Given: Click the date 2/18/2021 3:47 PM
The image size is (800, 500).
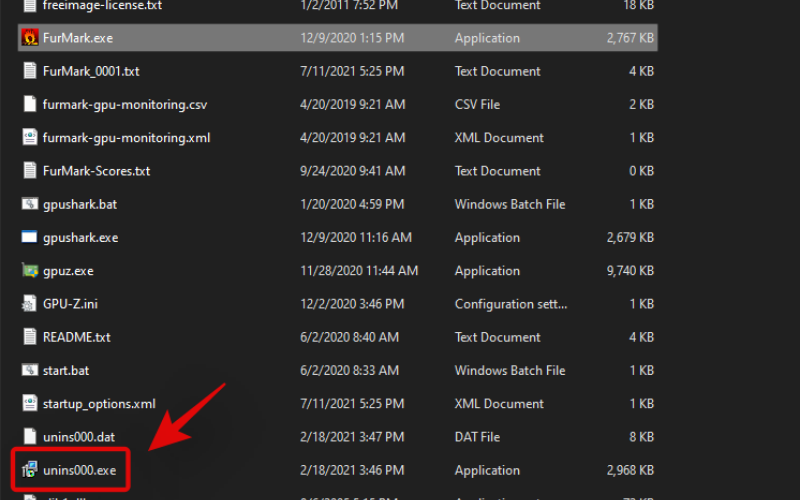Looking at the screenshot, I should (x=352, y=437).
